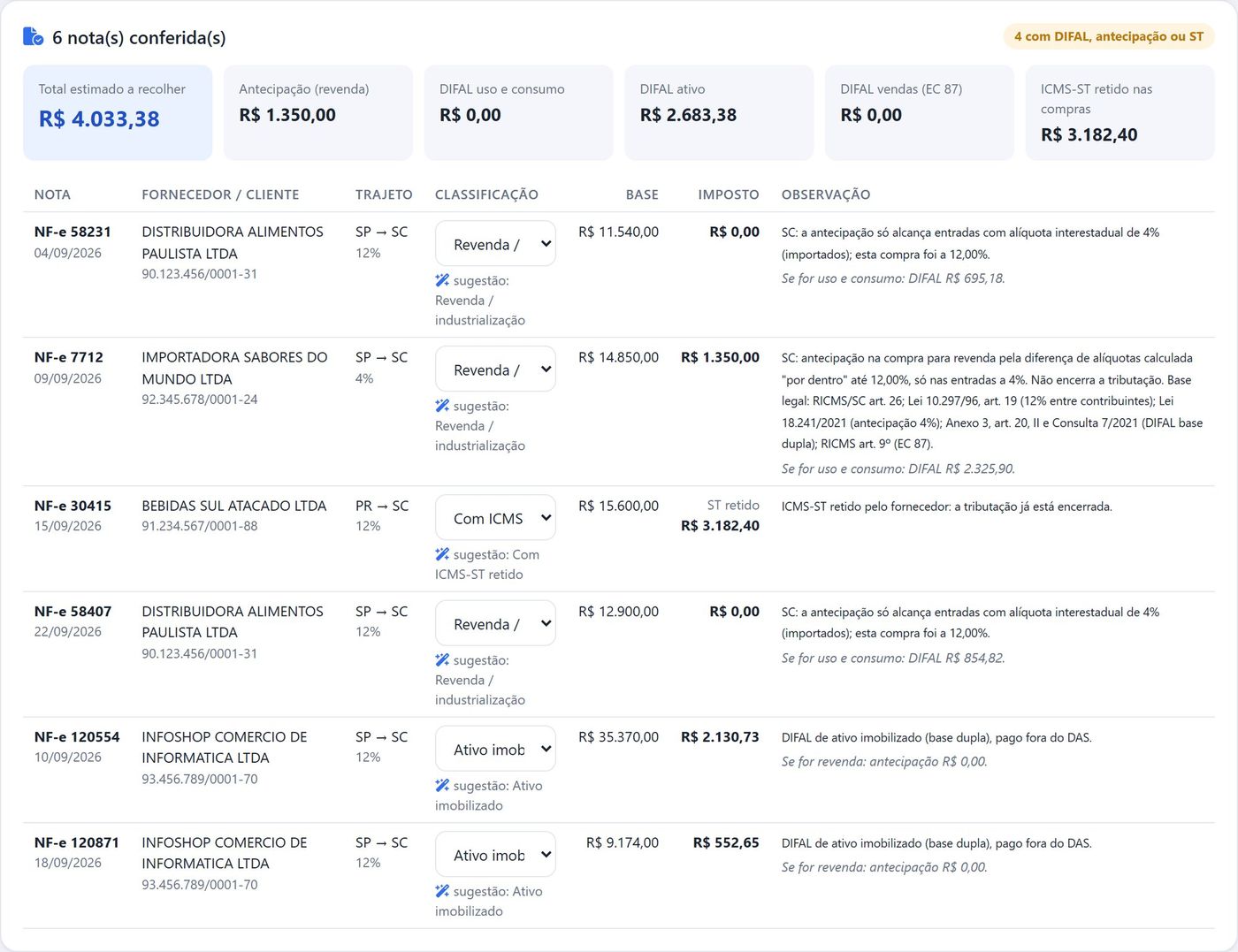Viewport: 1238px width, 952px height.
Task: Select the DIFAL ativo summary card
Action: [719, 112]
